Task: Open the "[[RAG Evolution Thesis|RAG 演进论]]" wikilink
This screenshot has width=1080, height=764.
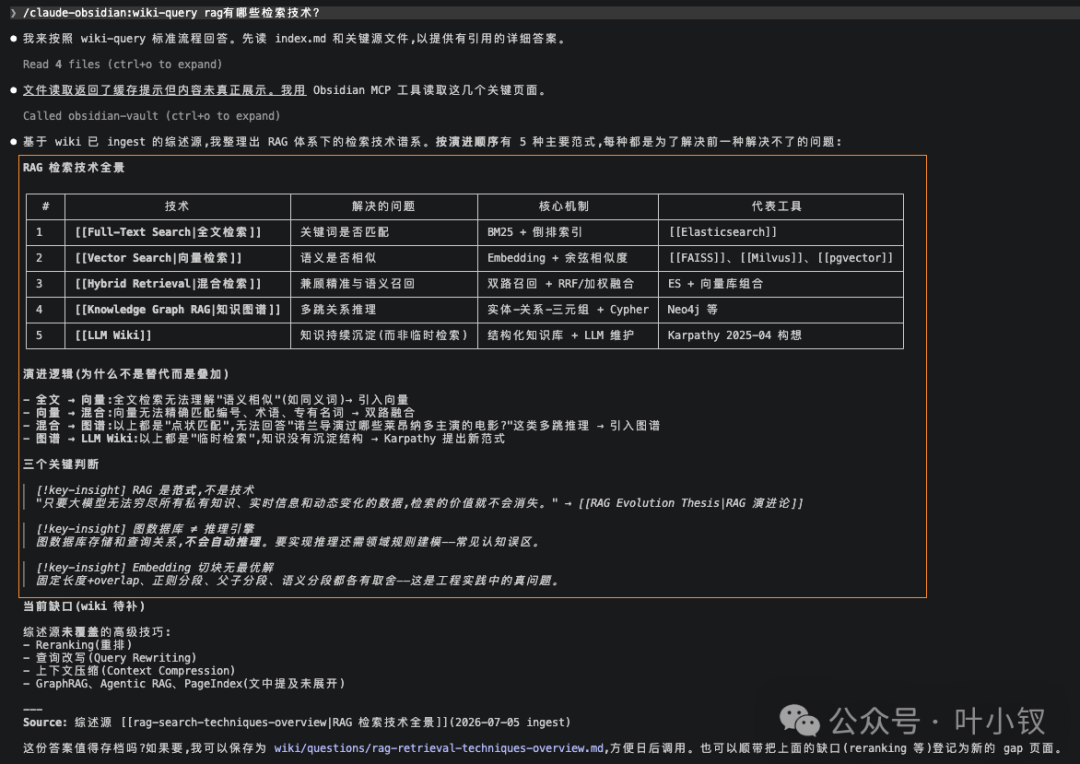Action: pyautogui.click(x=691, y=503)
